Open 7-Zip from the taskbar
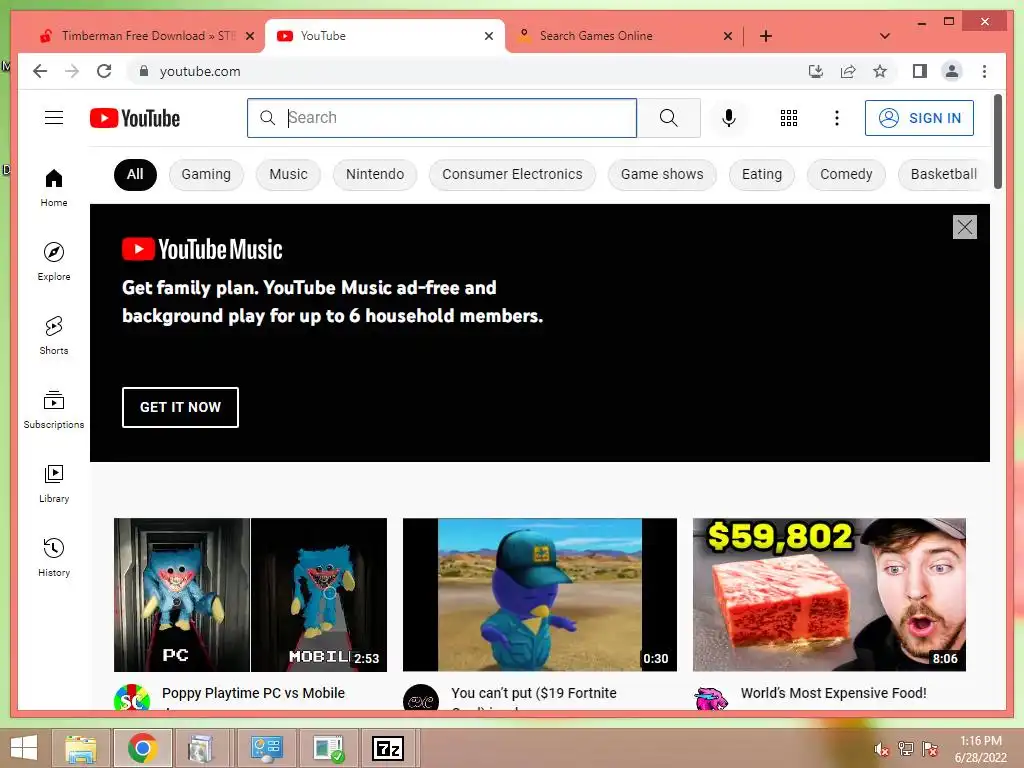 388,748
